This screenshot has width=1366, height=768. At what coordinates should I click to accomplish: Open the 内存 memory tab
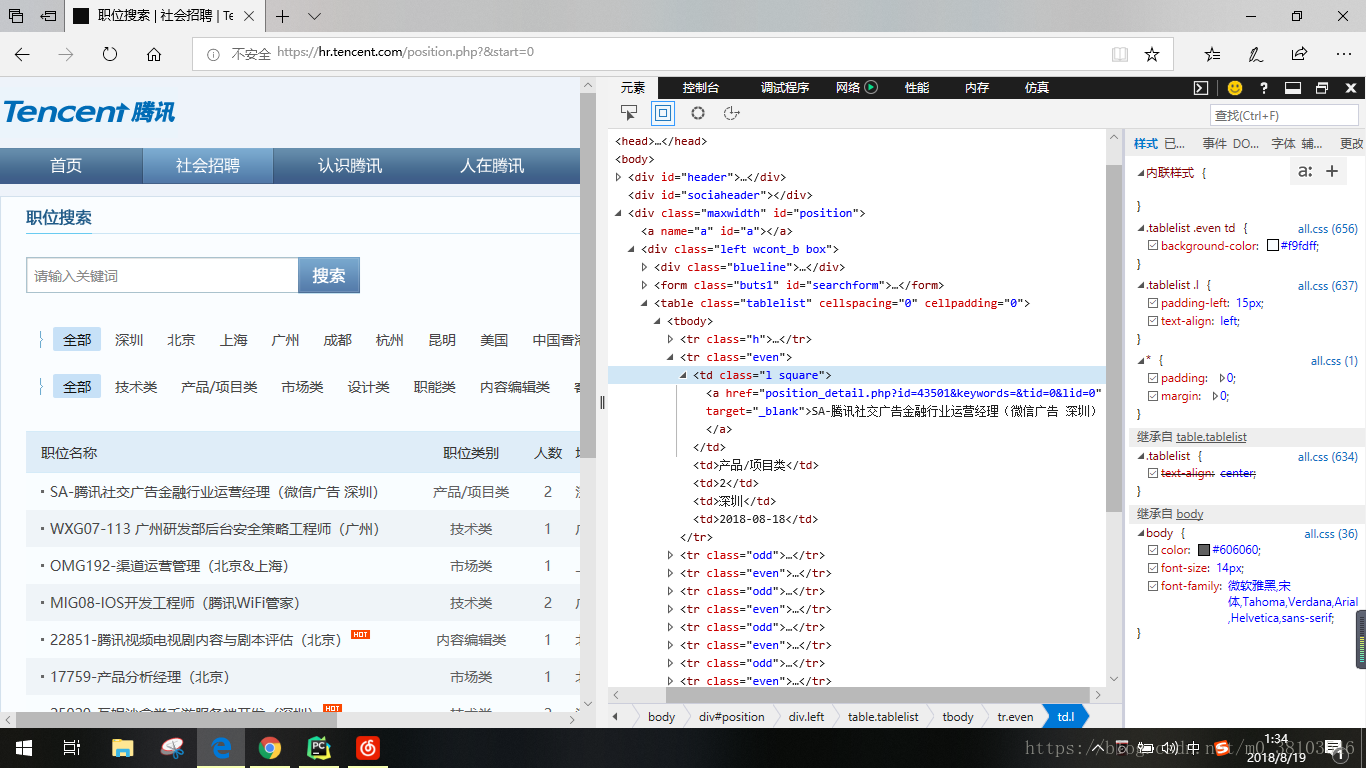pyautogui.click(x=977, y=88)
